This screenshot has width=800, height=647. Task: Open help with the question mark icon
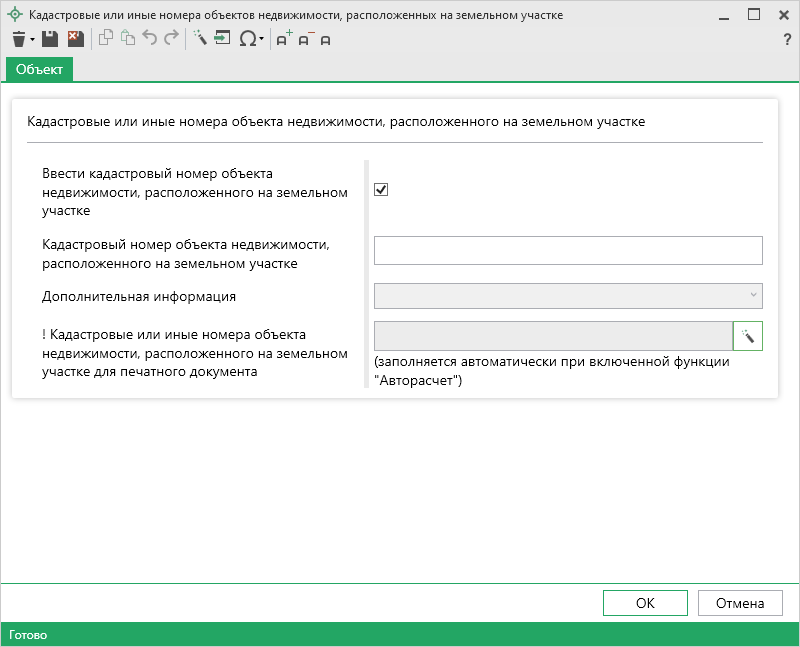click(787, 39)
